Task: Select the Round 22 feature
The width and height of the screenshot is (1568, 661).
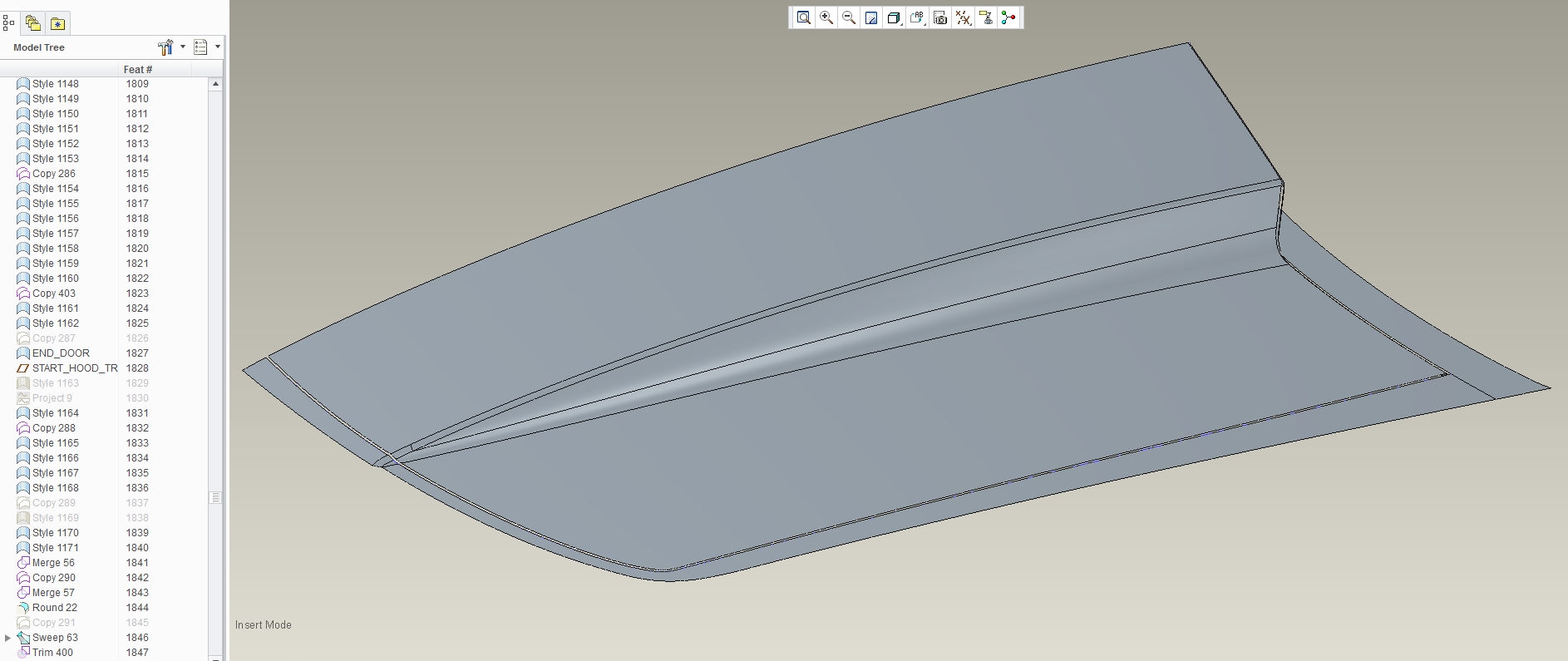Action: pos(55,608)
